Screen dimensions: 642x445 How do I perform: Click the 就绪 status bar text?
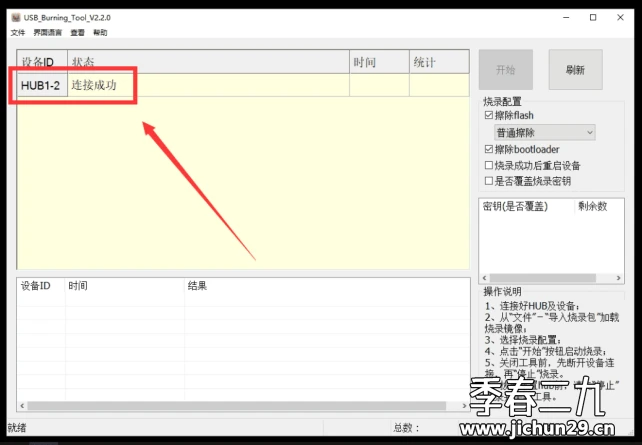coord(17,428)
